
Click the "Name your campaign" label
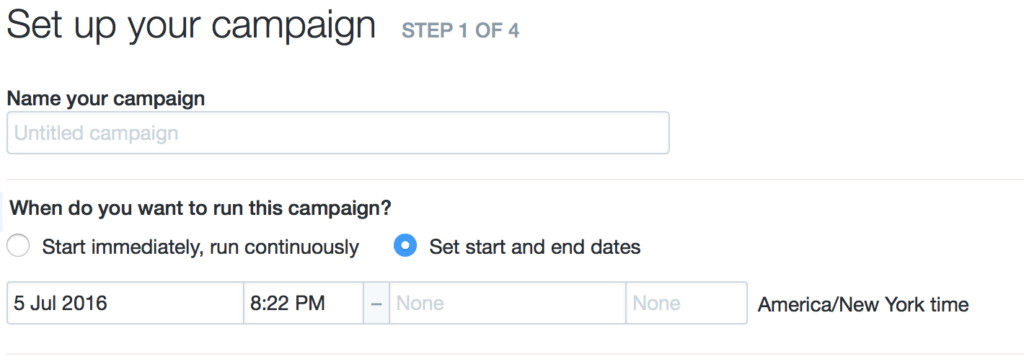pos(106,99)
